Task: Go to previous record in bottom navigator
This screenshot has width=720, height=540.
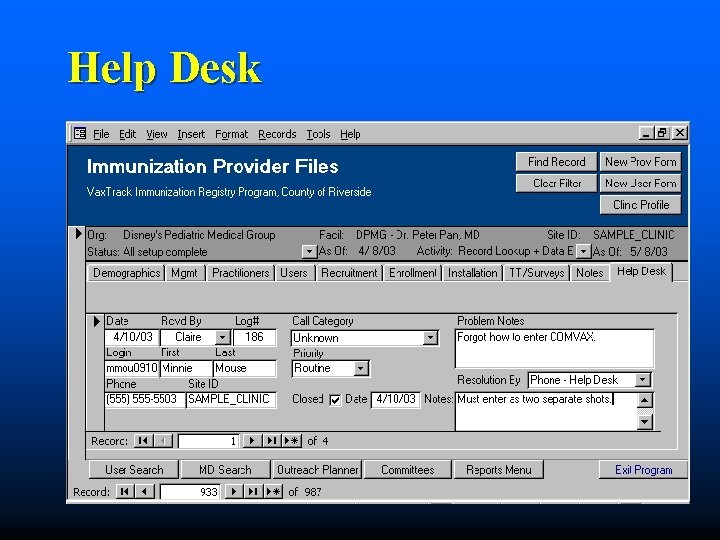Action: (x=144, y=492)
